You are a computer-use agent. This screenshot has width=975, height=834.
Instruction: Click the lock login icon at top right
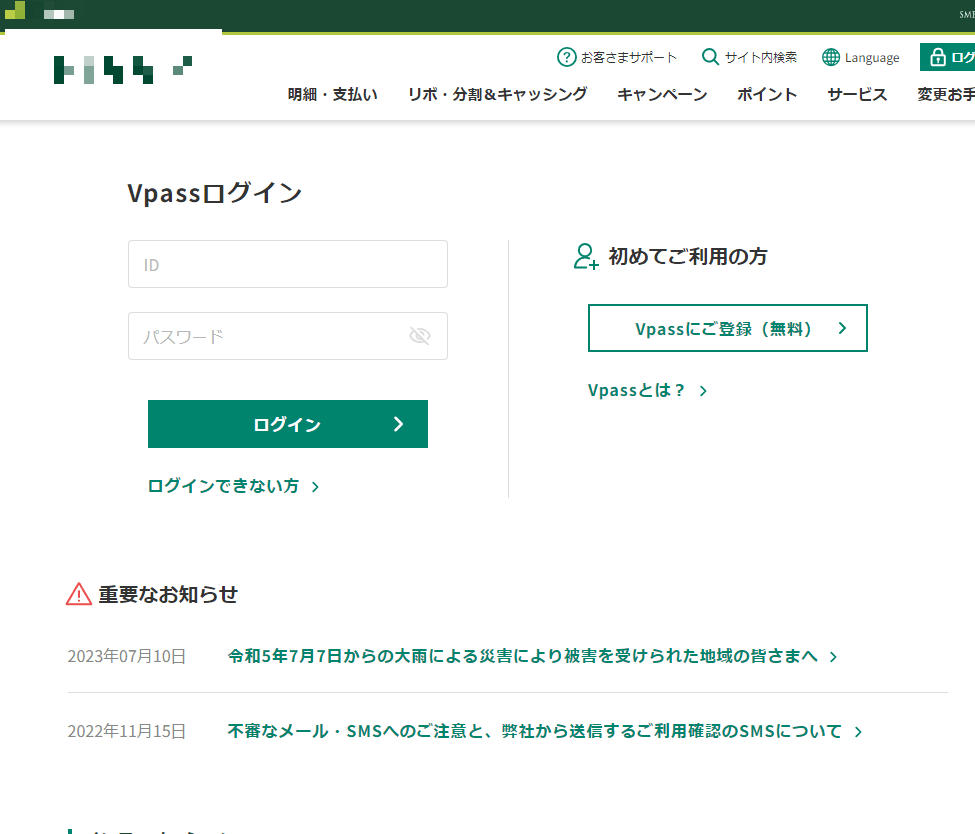pyautogui.click(x=938, y=57)
